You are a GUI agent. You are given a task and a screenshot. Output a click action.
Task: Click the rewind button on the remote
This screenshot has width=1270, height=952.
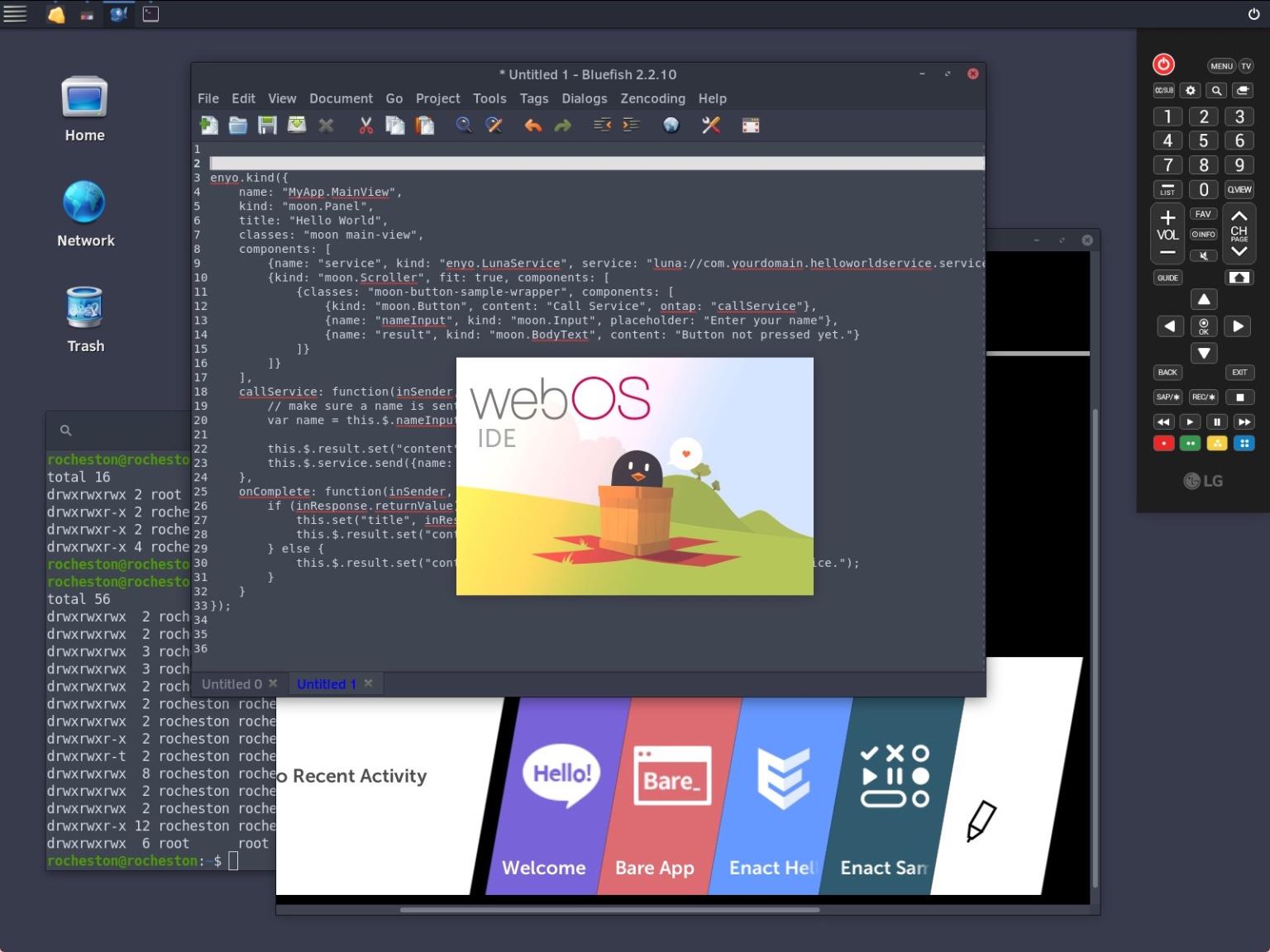[1163, 421]
